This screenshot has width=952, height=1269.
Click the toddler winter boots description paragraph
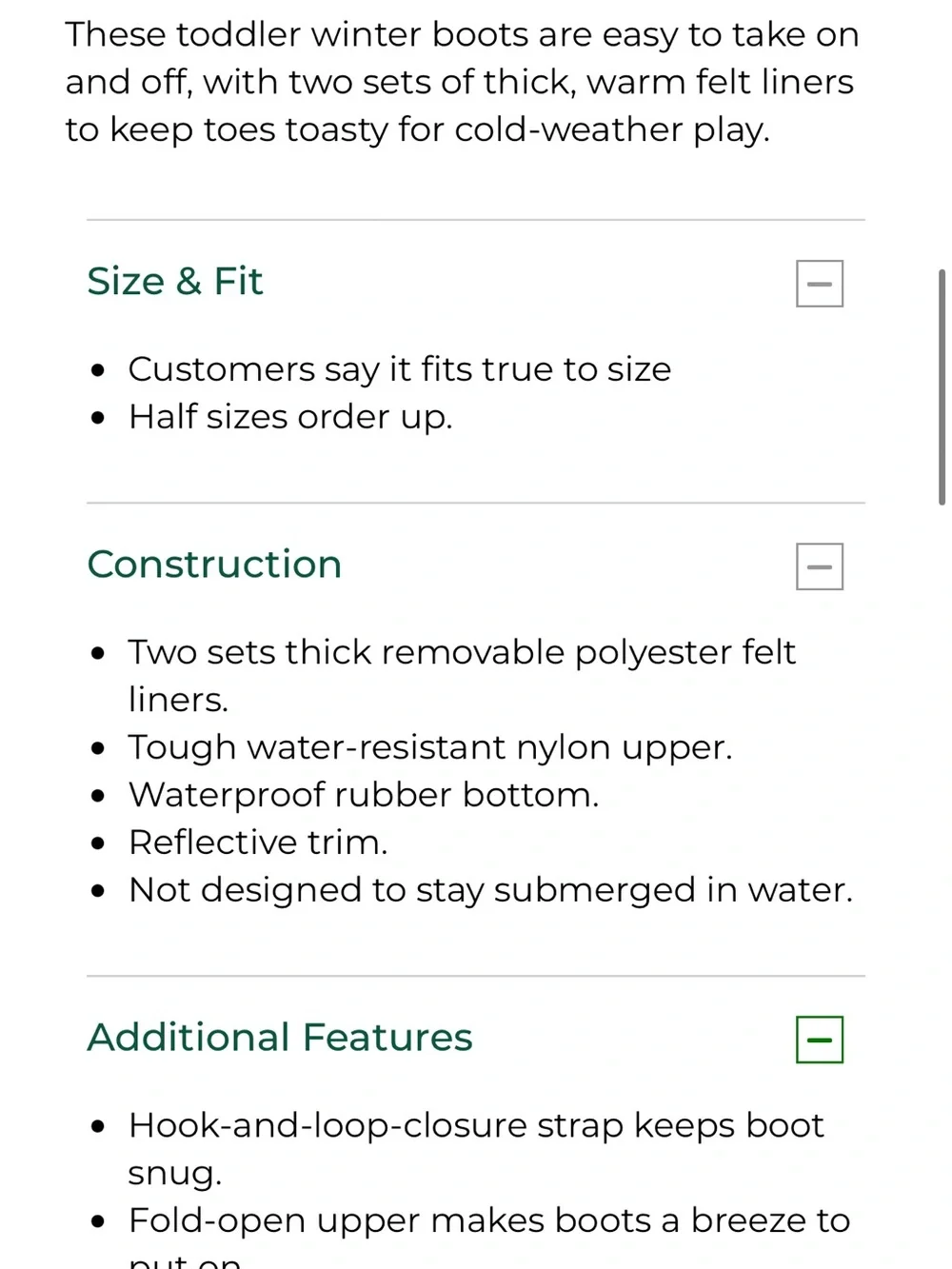point(463,82)
